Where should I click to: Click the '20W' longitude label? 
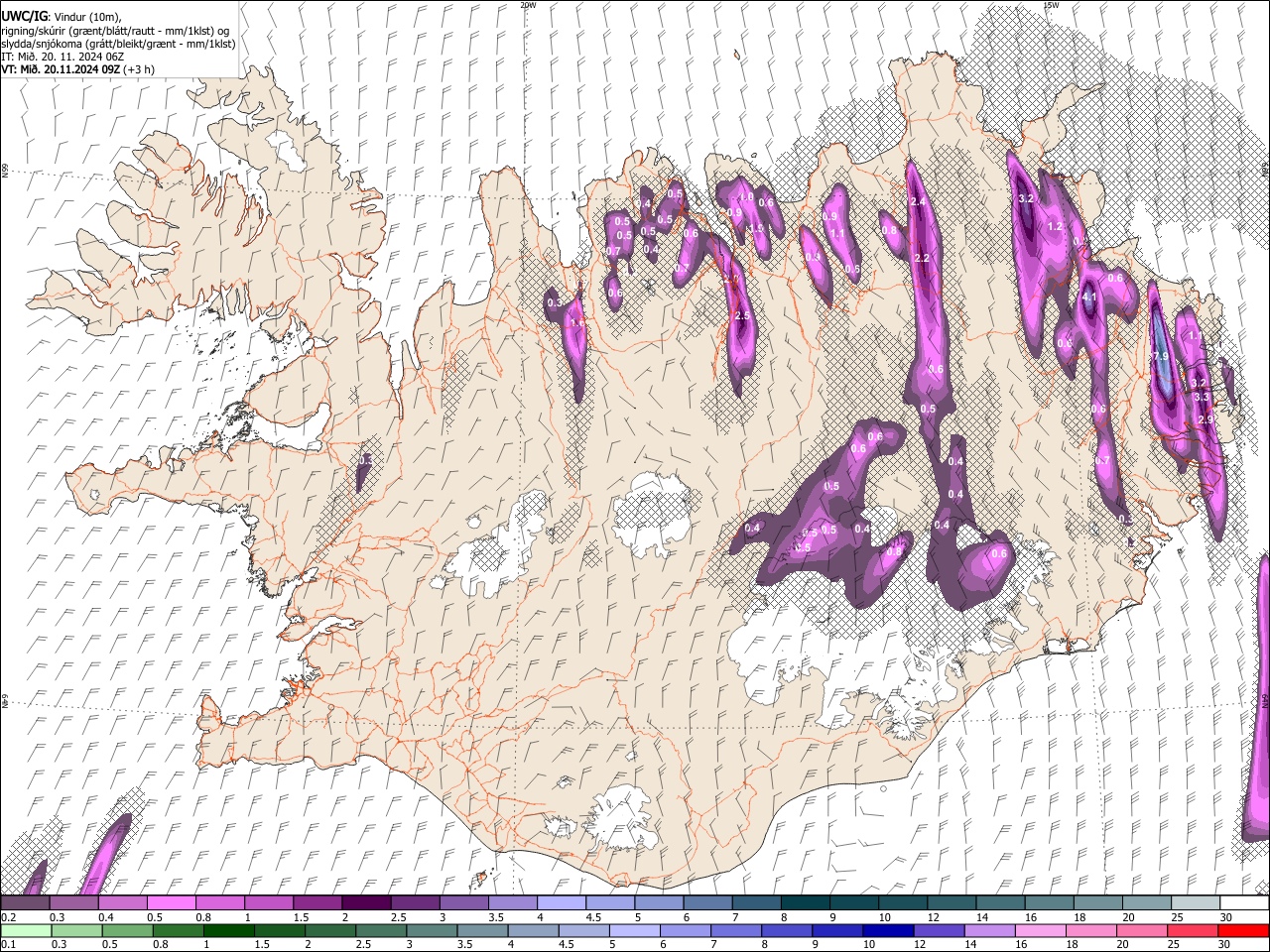[528, 5]
